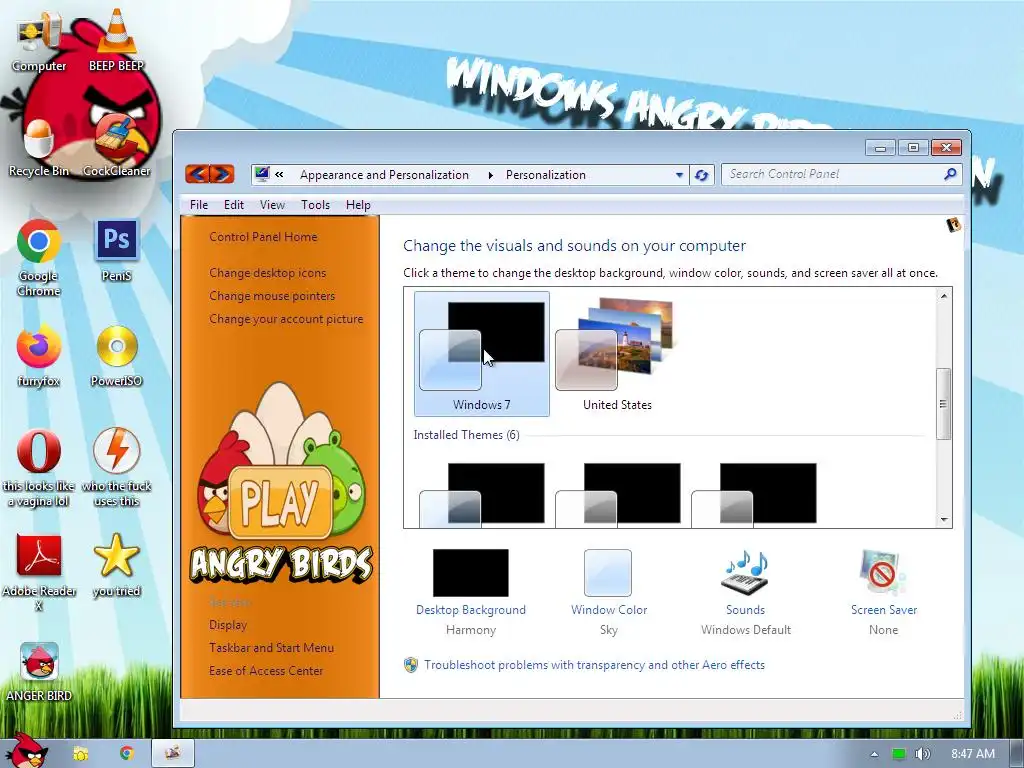Viewport: 1024px width, 768px height.
Task: Select the ANGER BIRD desktop icon
Action: pos(39,671)
